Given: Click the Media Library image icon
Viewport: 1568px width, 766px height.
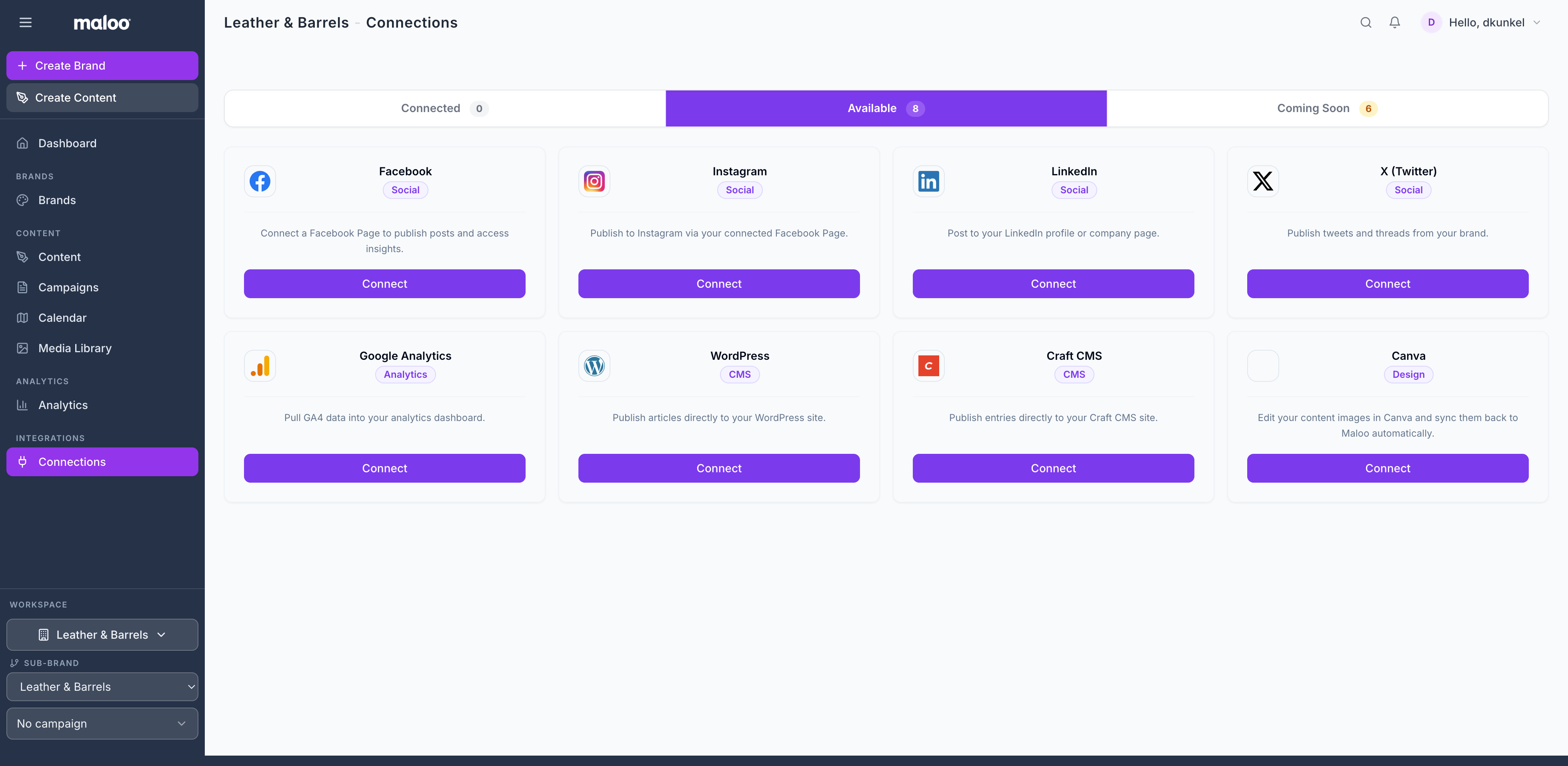Looking at the screenshot, I should click(22, 348).
